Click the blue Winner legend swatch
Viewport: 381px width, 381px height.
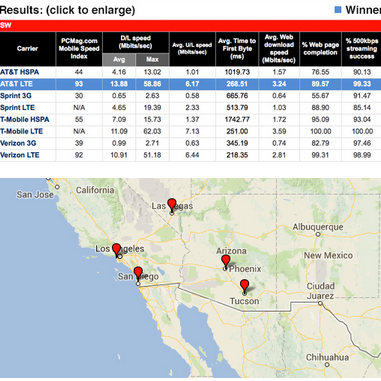click(x=338, y=10)
